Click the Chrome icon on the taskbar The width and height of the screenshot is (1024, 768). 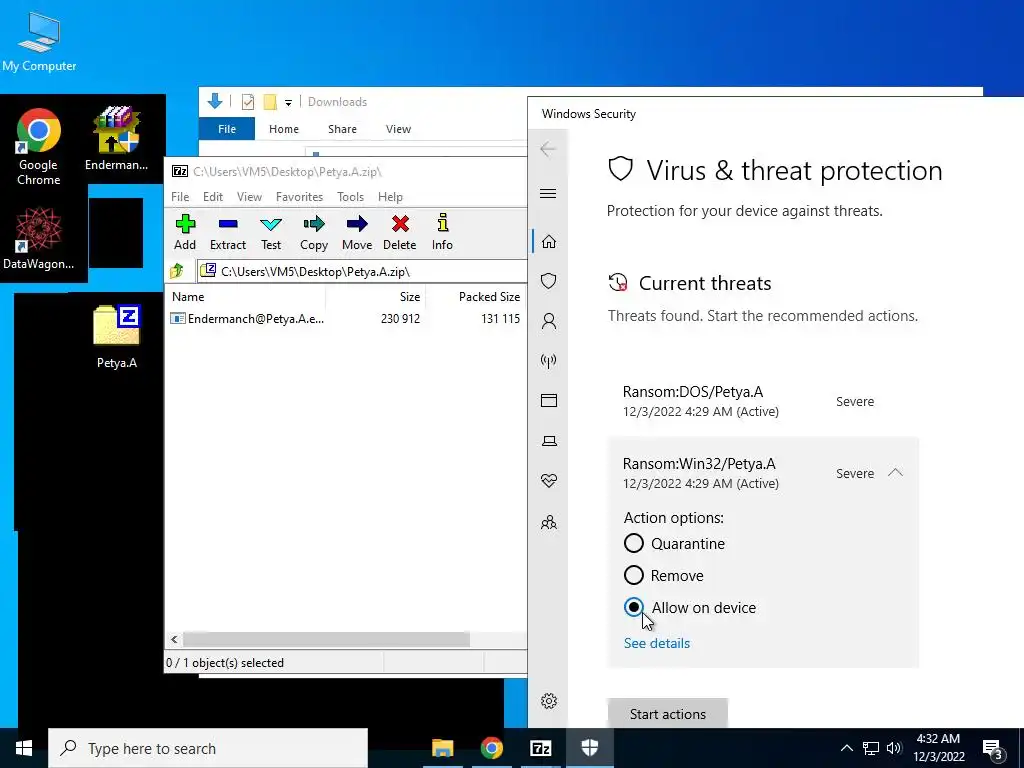tap(491, 748)
